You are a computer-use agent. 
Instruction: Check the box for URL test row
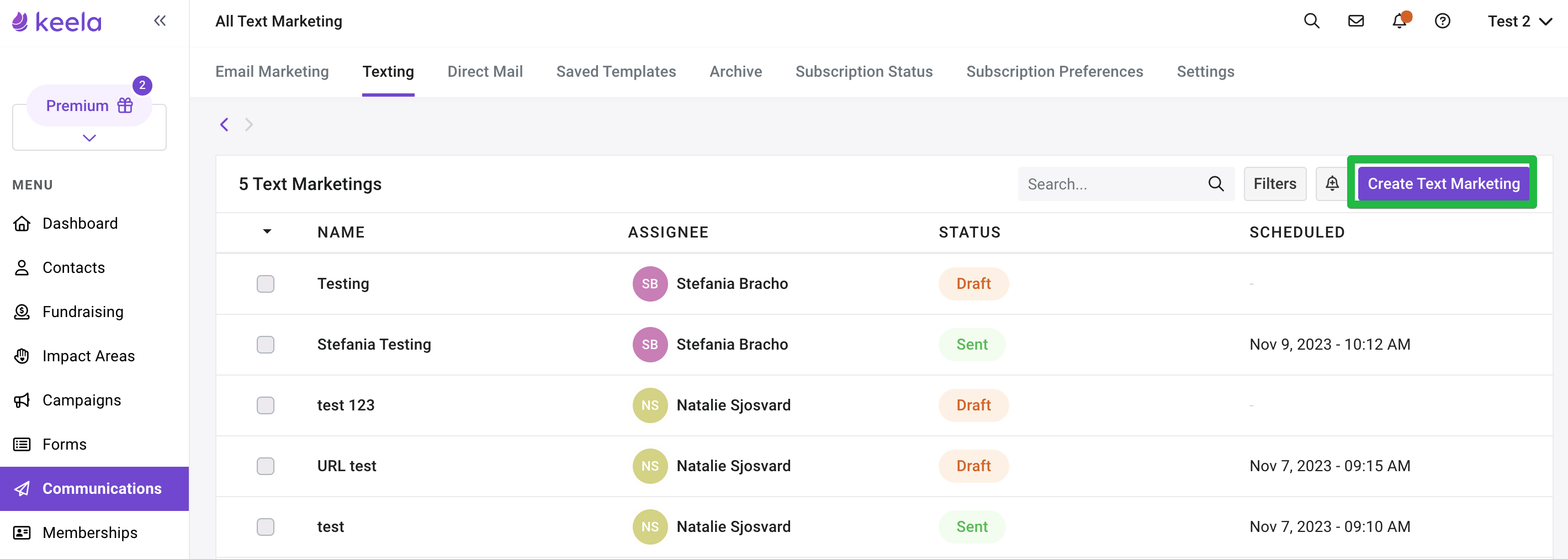click(266, 466)
